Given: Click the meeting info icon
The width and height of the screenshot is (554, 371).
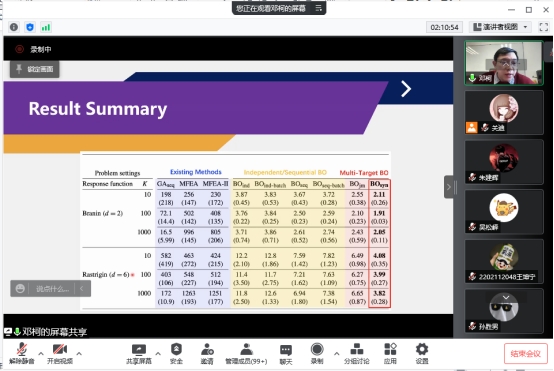Looking at the screenshot, I should [14, 27].
